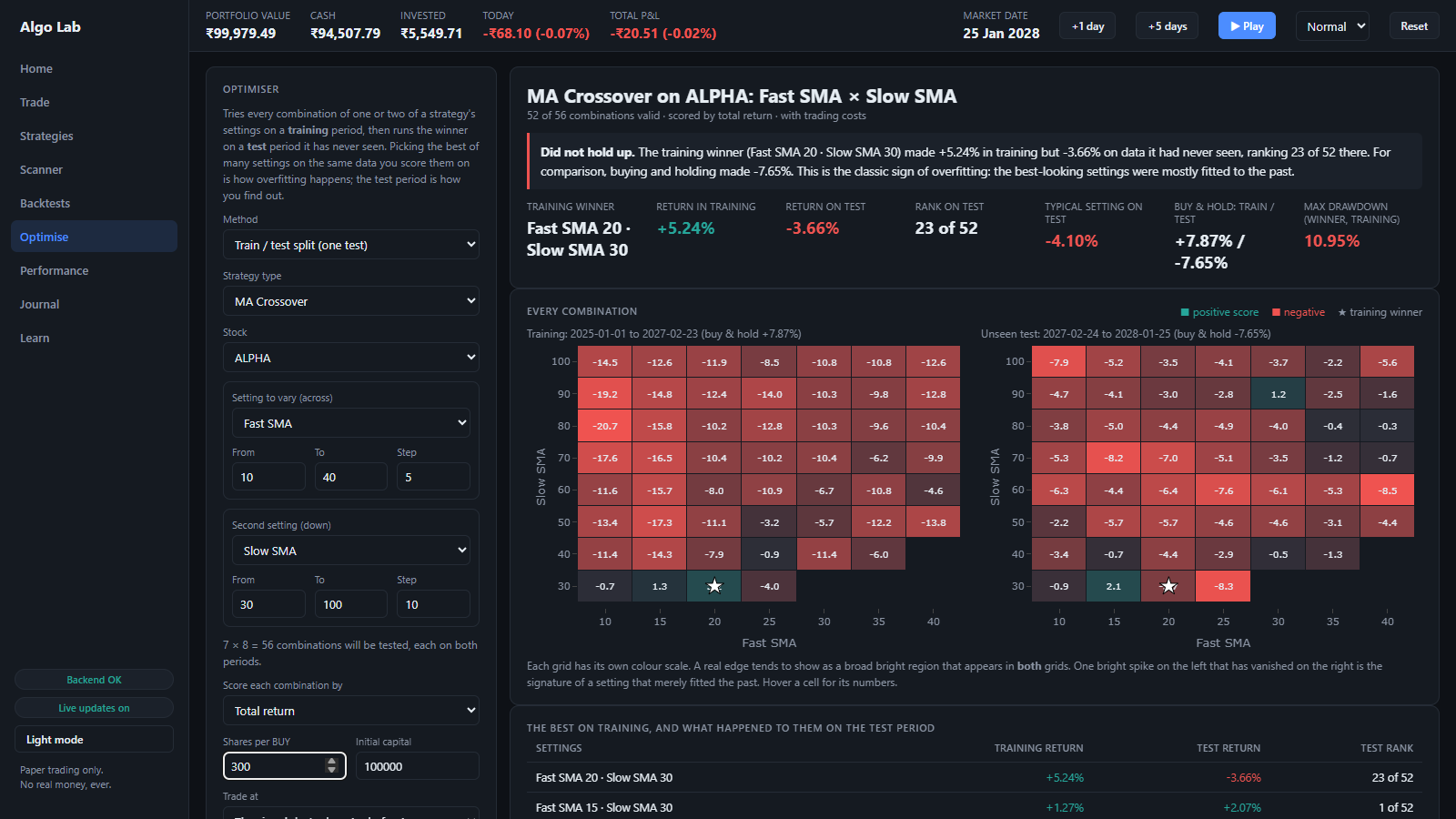Open the Strategies page
Image resolution: width=1456 pixels, height=819 pixels.
point(94,136)
